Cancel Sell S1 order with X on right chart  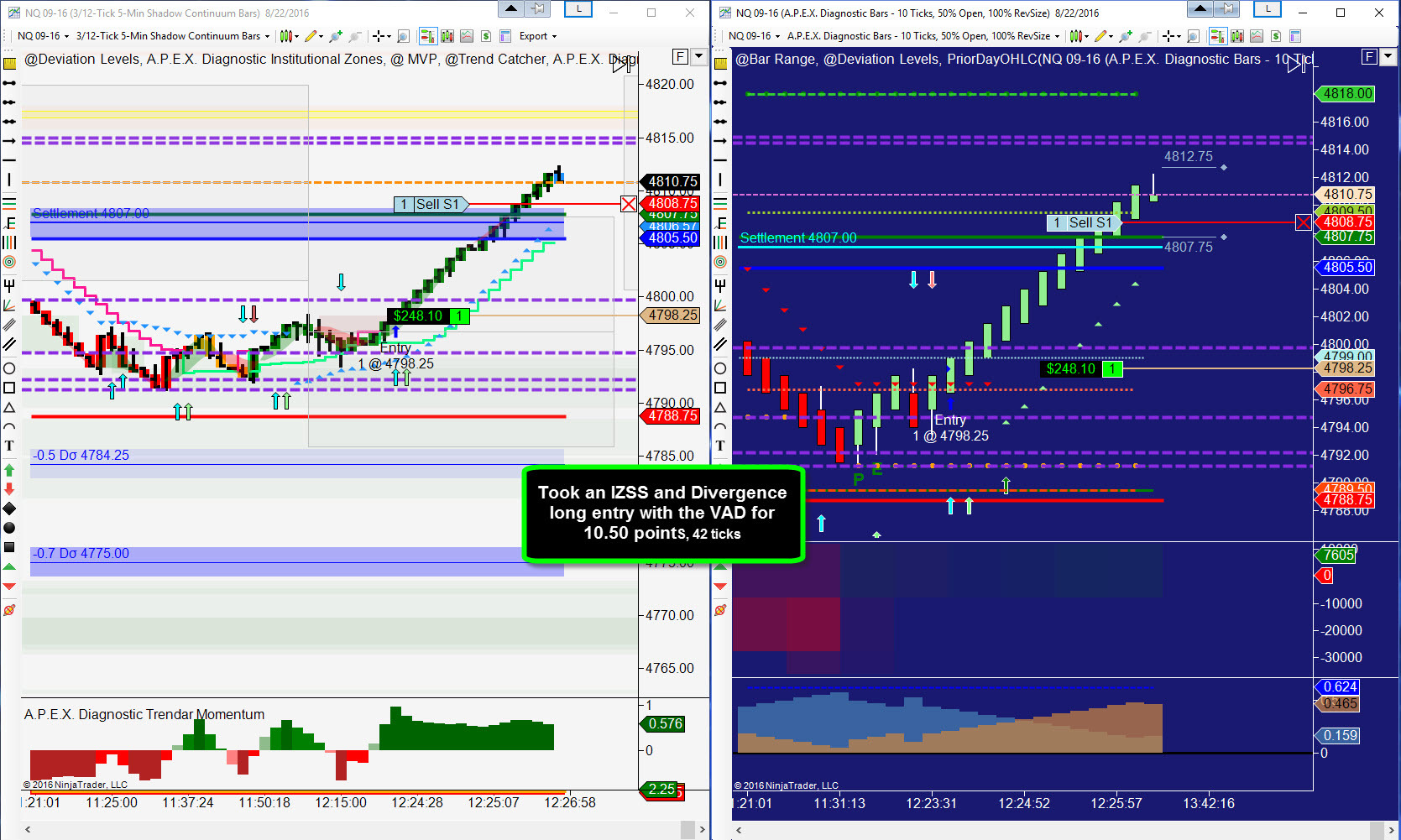[x=1304, y=222]
